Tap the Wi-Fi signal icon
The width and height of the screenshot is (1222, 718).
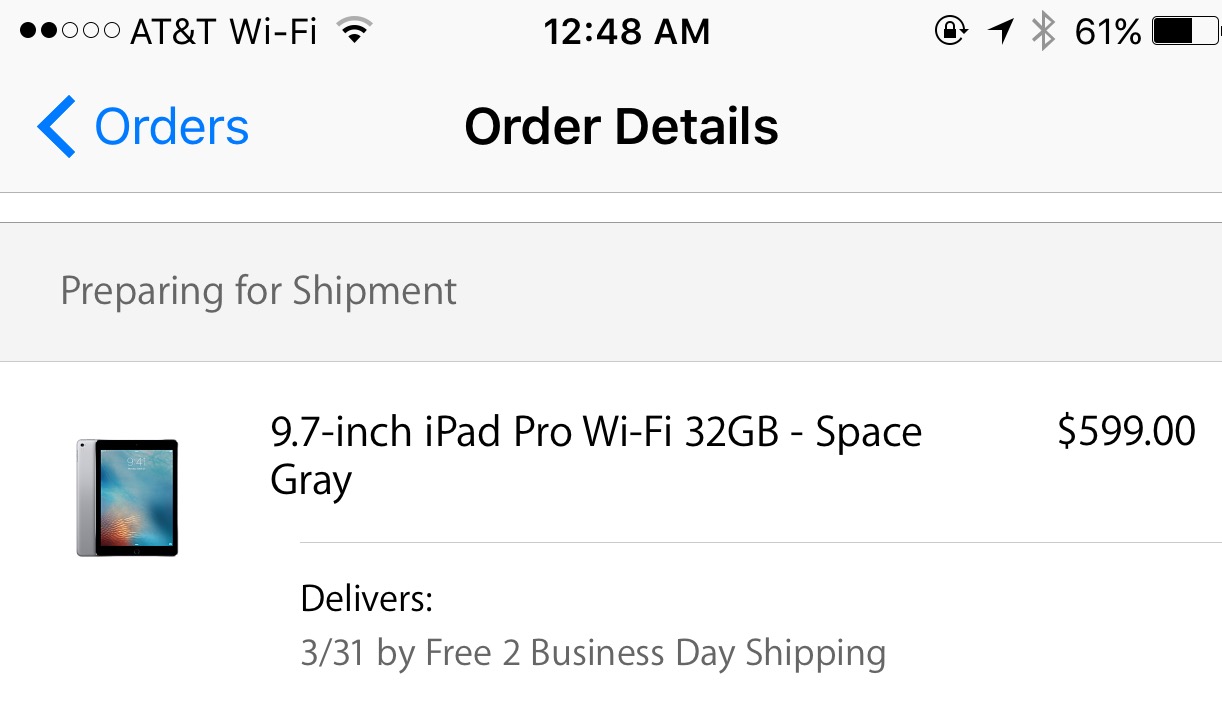pyautogui.click(x=351, y=32)
